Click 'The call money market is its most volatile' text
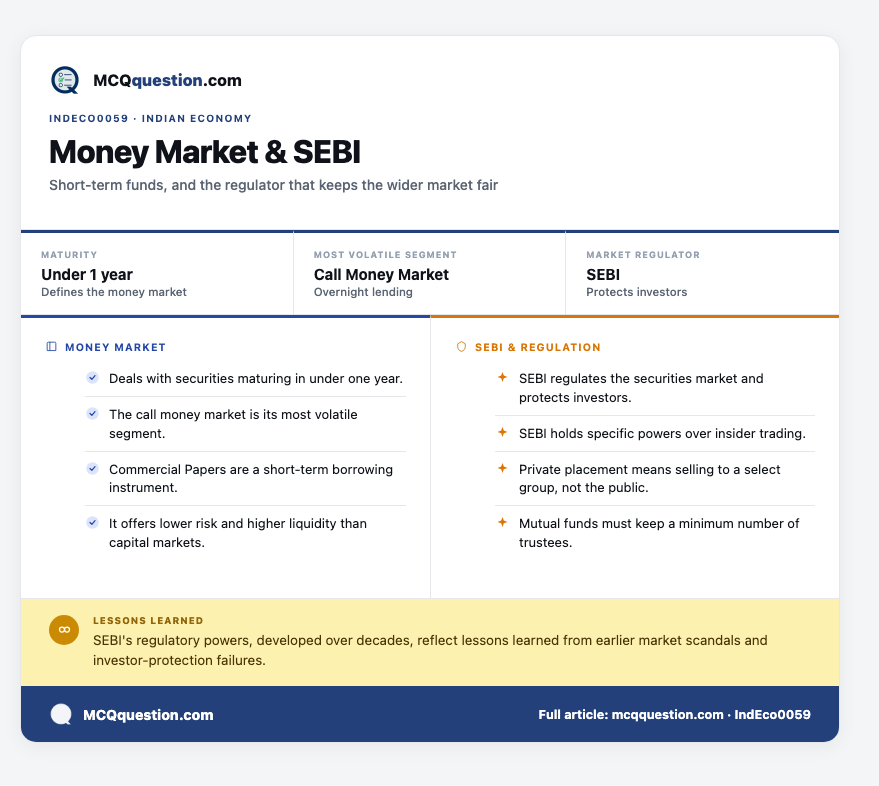This screenshot has width=879, height=786. pyautogui.click(x=233, y=423)
